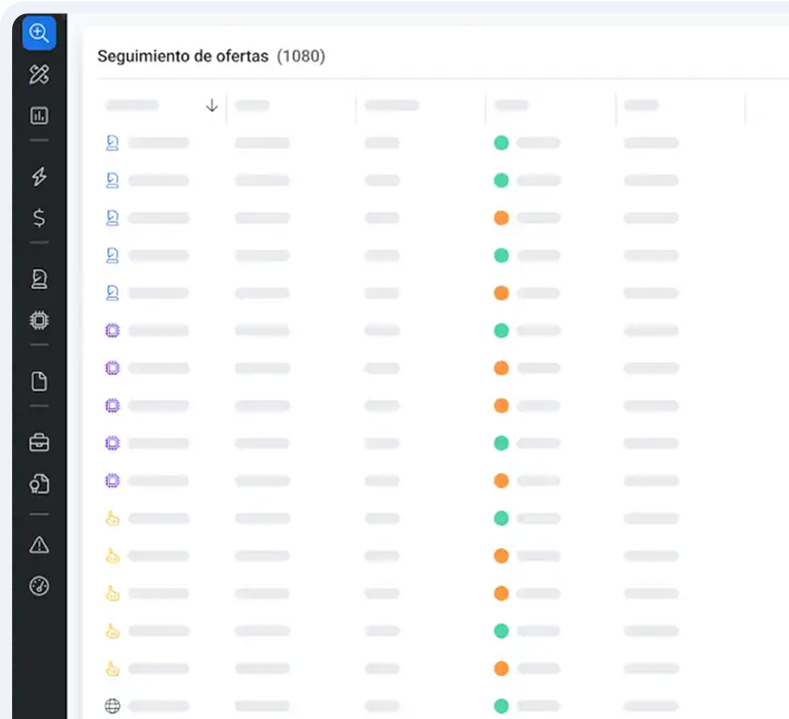This screenshot has width=789, height=719.
Task: Open the magnifier search icon in sidebar
Action: (x=39, y=33)
